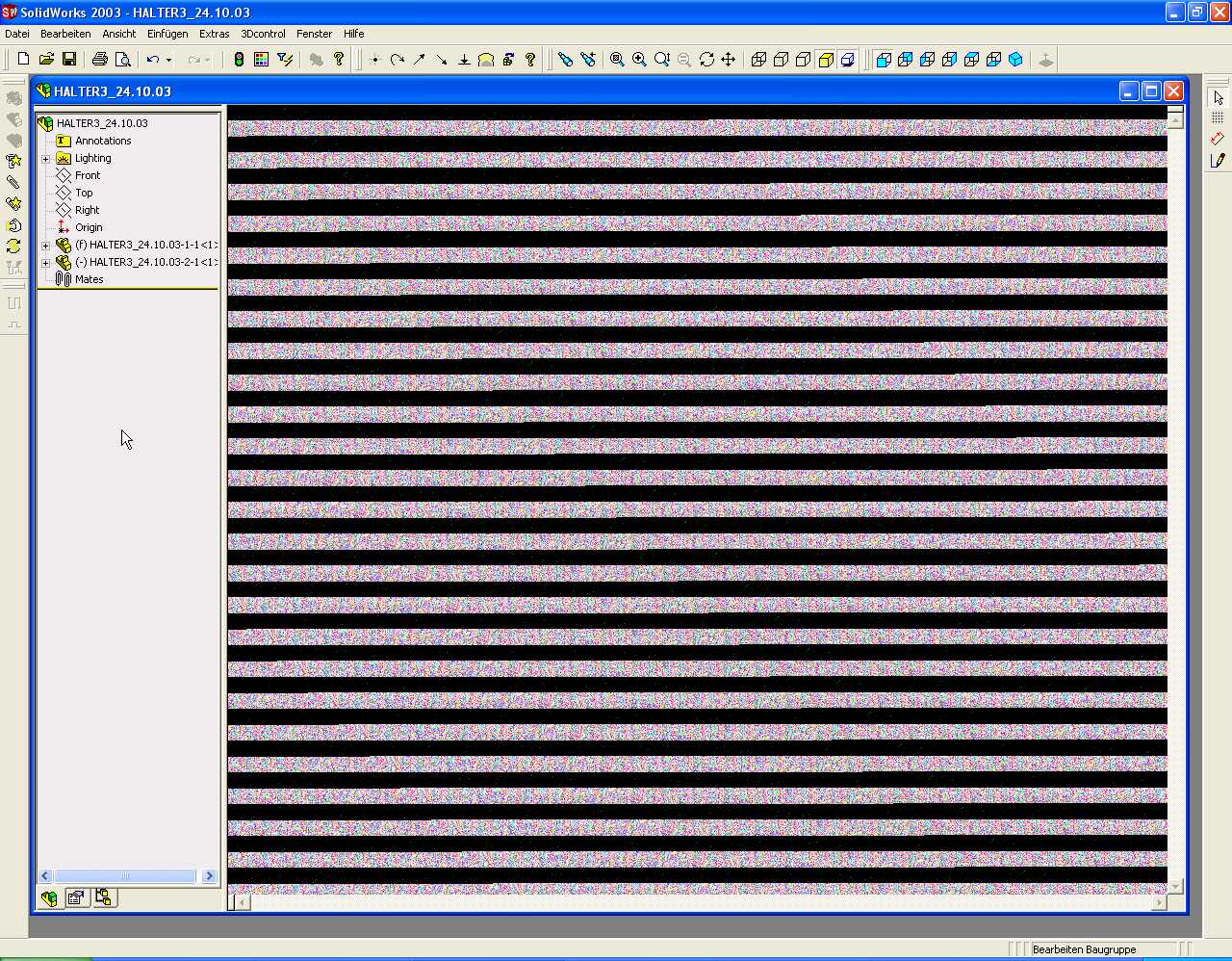Image resolution: width=1232 pixels, height=961 pixels.
Task: Open the Hilfe menu
Action: point(354,34)
